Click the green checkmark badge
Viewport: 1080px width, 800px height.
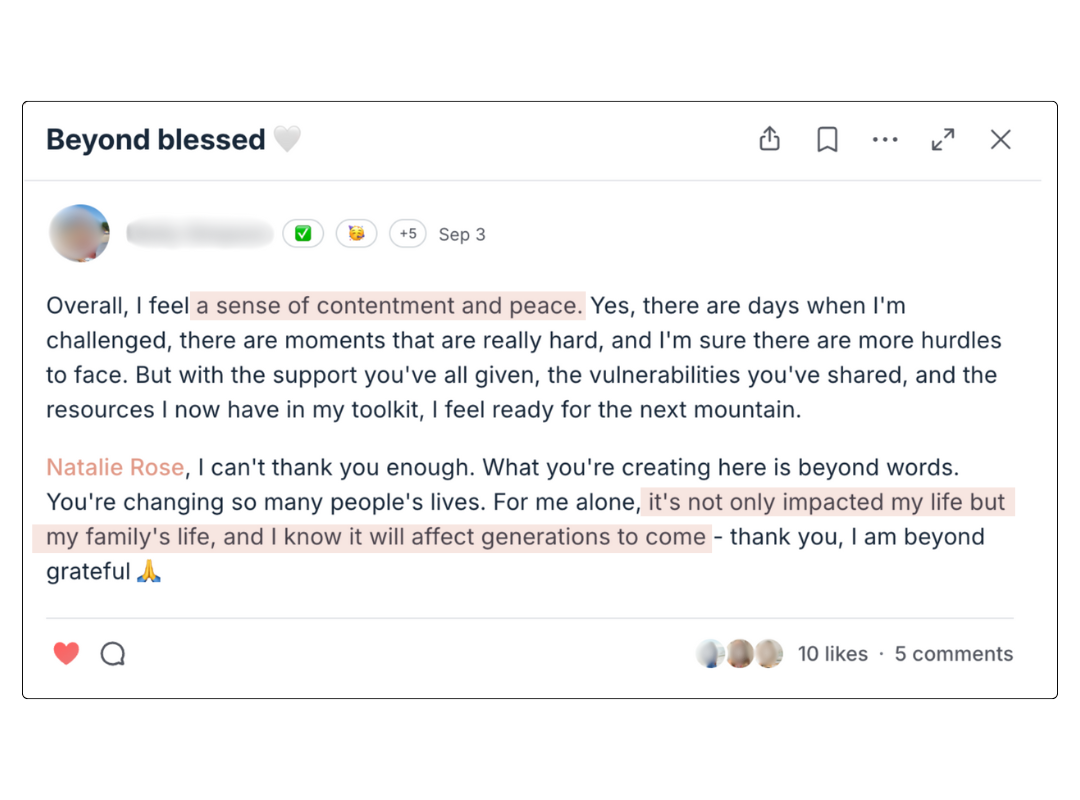303,234
